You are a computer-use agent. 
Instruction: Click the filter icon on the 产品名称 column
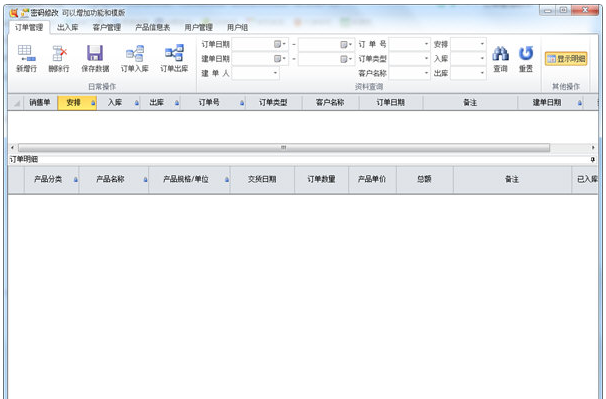tap(146, 180)
